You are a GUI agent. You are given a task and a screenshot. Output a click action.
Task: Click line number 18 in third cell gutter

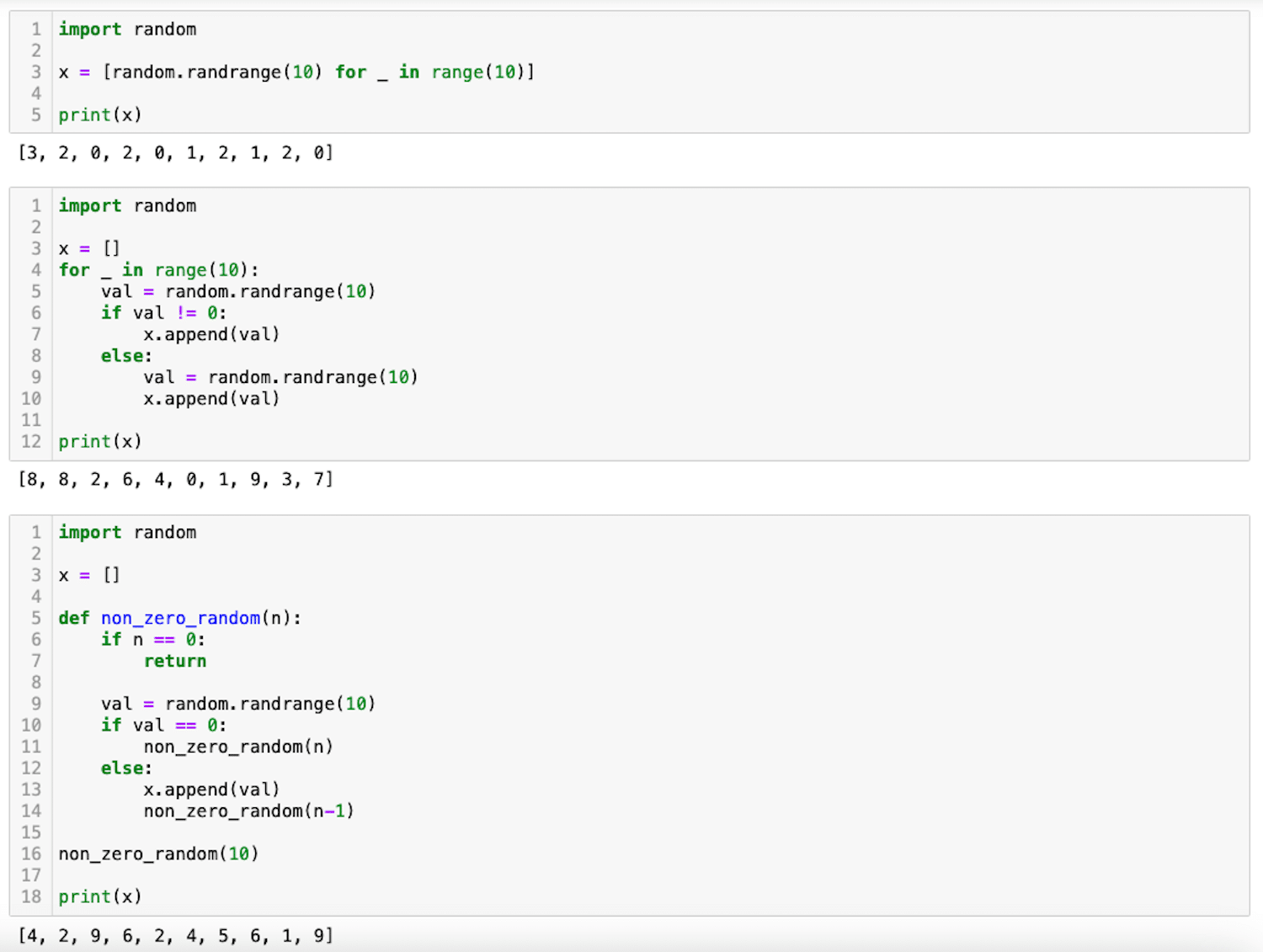(x=31, y=897)
